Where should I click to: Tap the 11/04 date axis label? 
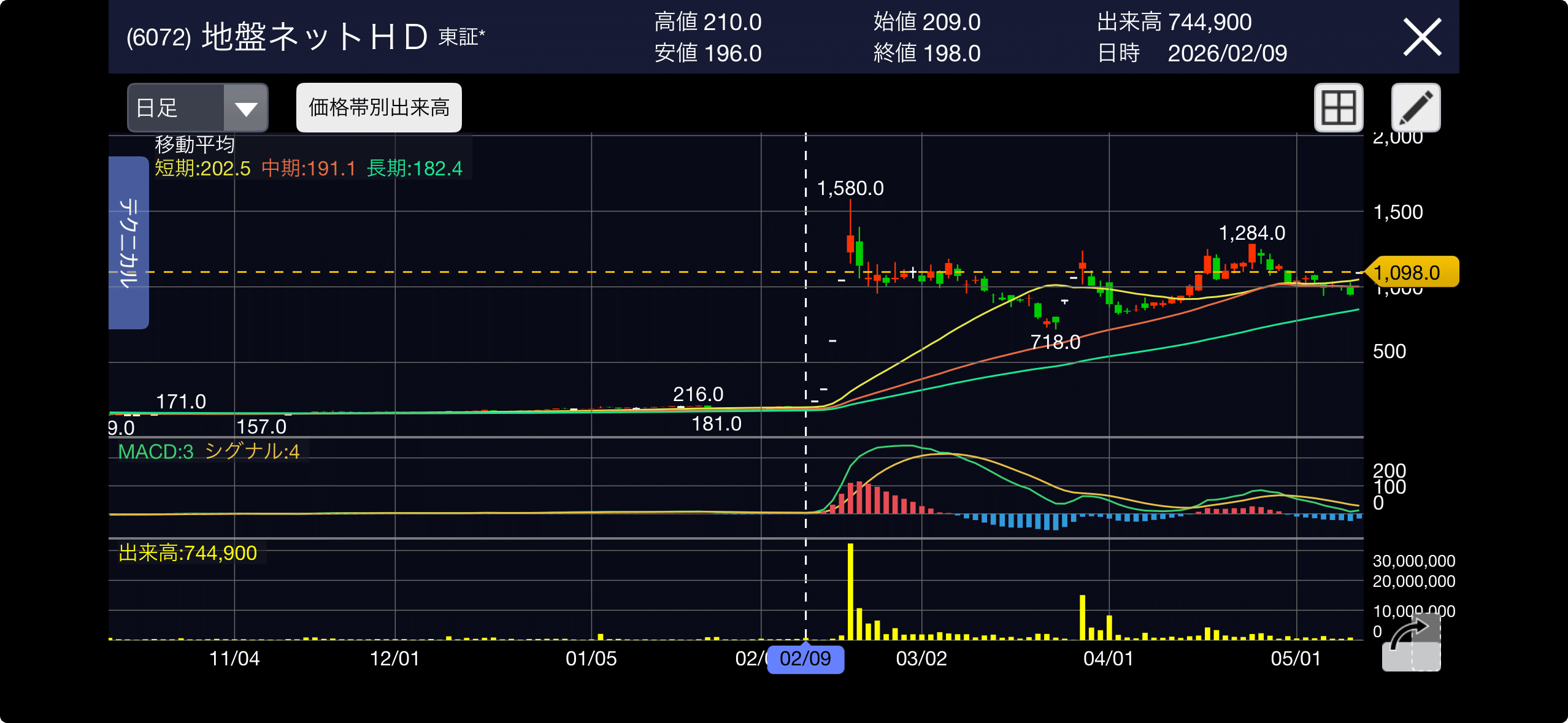(x=234, y=659)
